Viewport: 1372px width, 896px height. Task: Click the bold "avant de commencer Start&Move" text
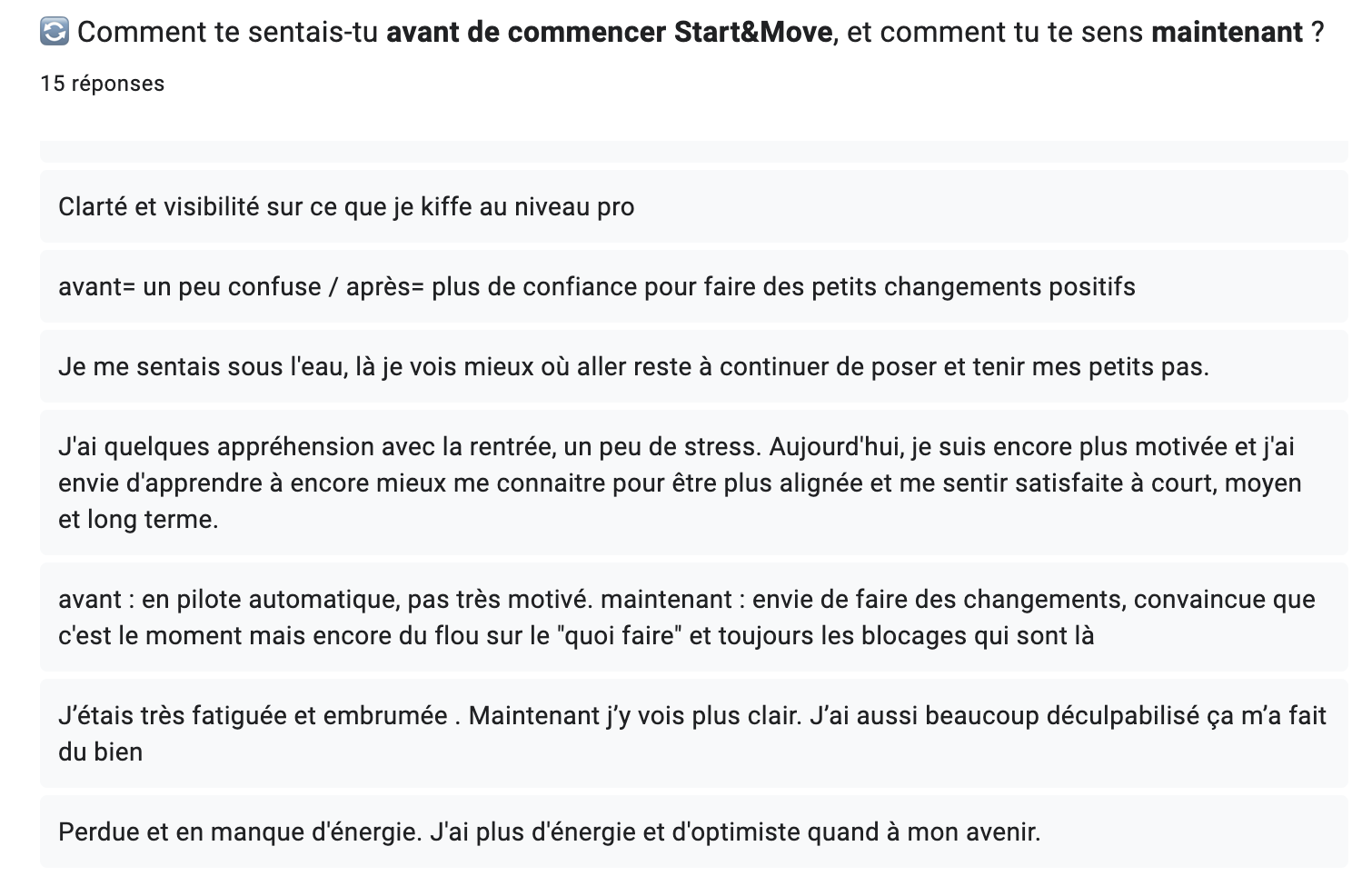click(609, 33)
